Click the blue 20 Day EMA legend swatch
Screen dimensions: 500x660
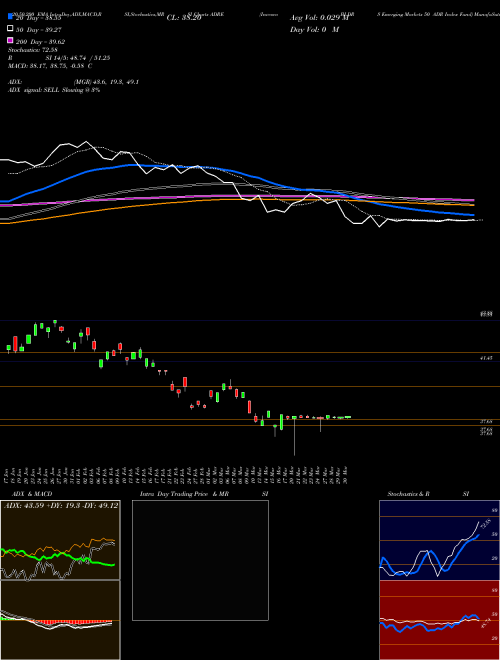click(x=10, y=17)
